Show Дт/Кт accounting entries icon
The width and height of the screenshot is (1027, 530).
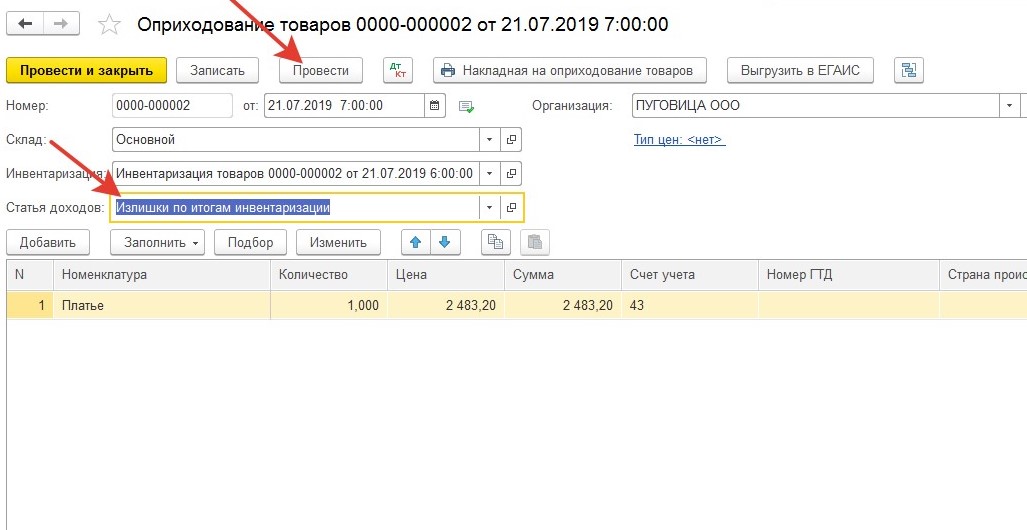click(398, 71)
